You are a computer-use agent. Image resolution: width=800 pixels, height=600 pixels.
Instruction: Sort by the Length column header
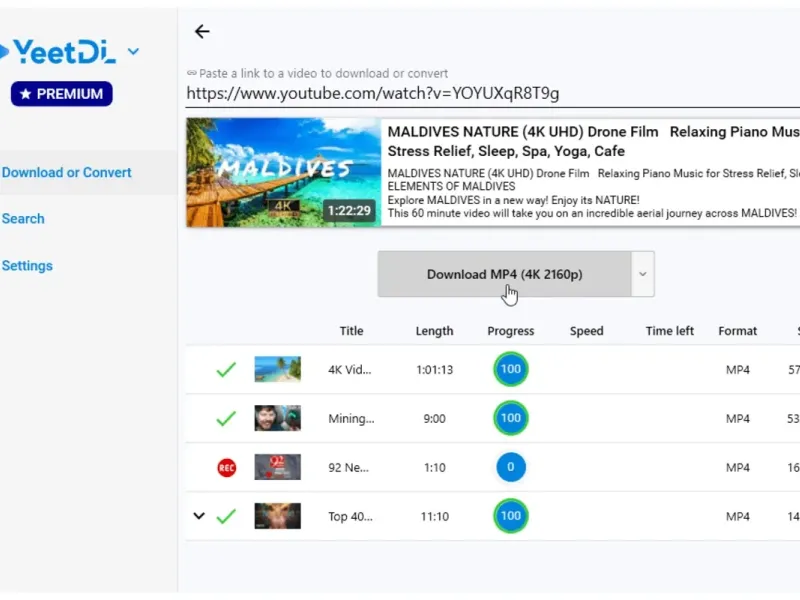[434, 331]
